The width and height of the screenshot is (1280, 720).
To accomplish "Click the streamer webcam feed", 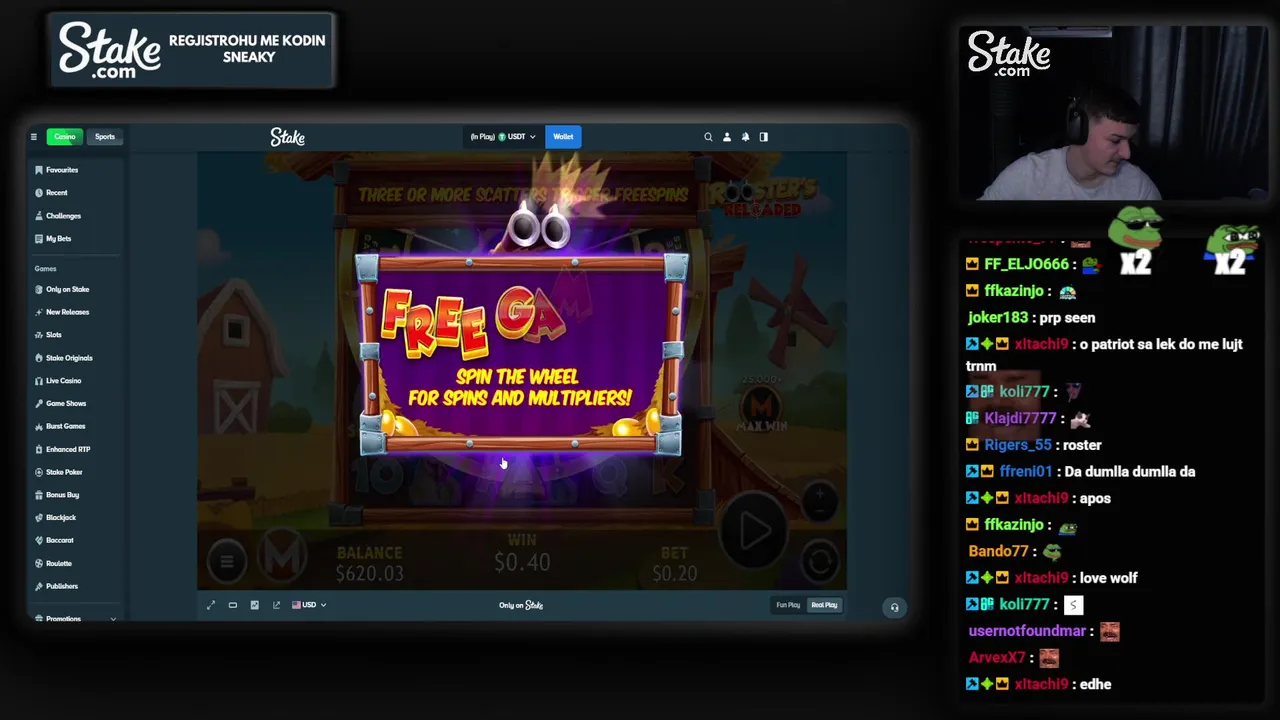I will click(x=1113, y=113).
